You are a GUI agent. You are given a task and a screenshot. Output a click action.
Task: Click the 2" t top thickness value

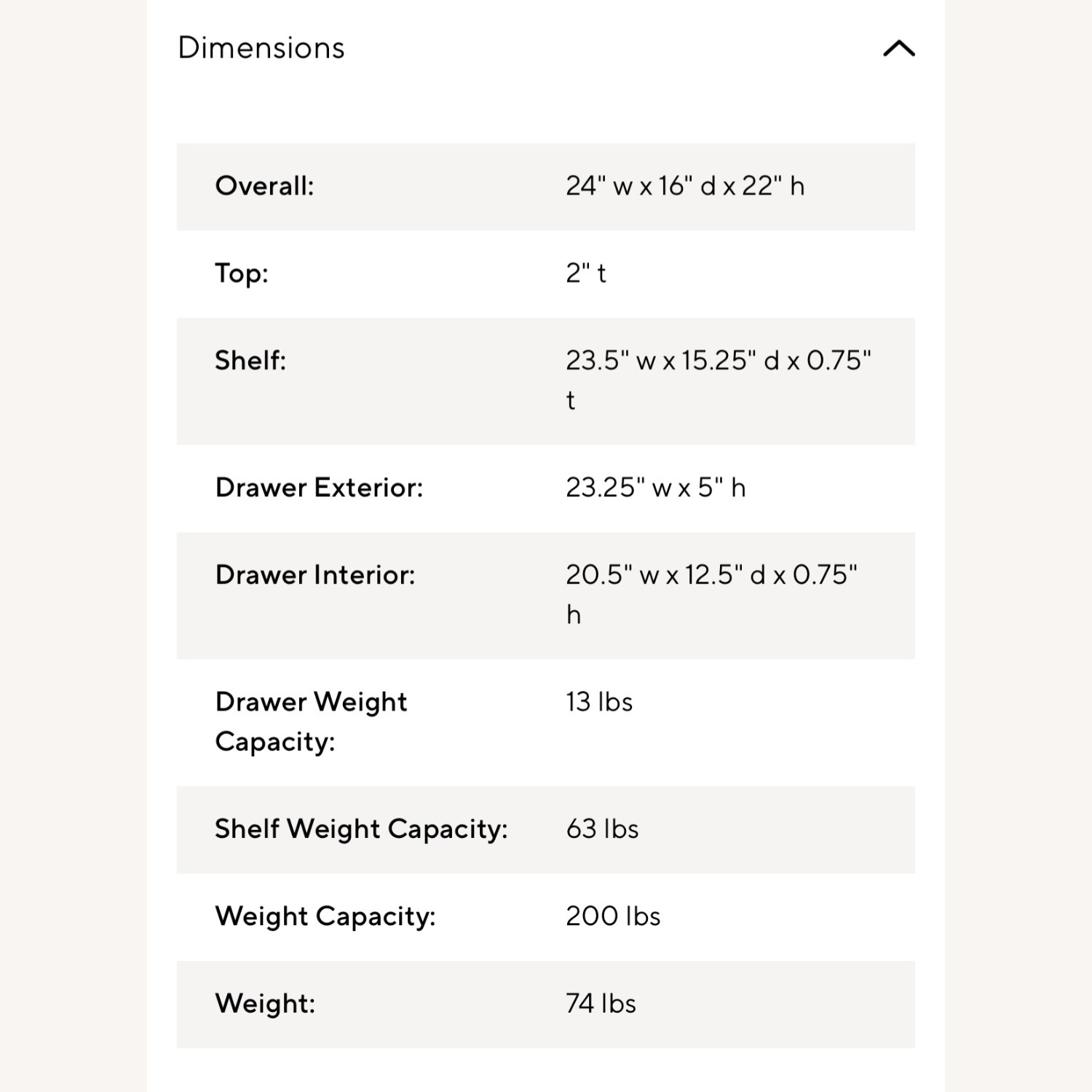585,274
